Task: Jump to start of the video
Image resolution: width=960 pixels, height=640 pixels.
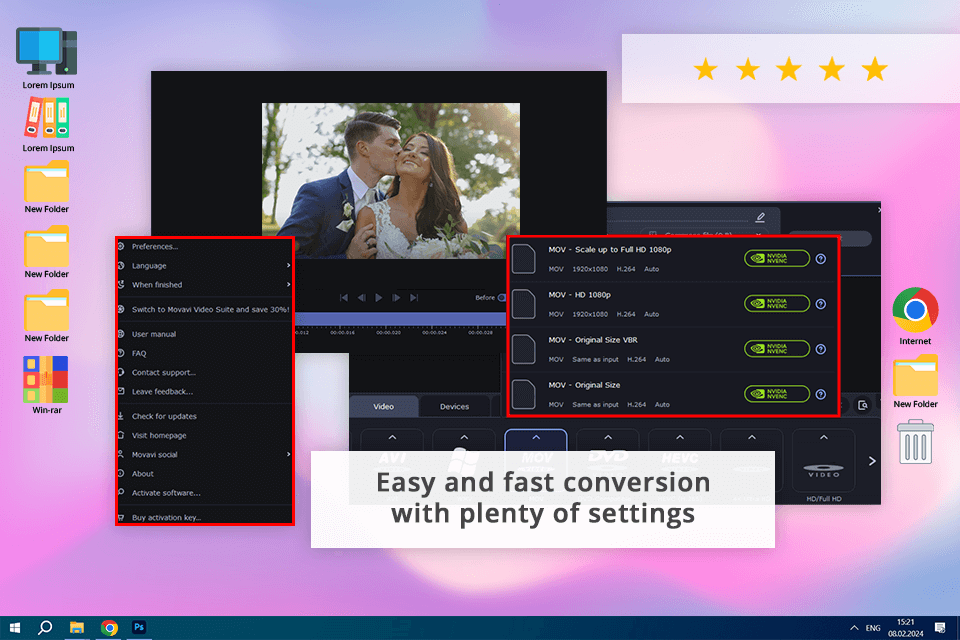Action: pos(343,298)
